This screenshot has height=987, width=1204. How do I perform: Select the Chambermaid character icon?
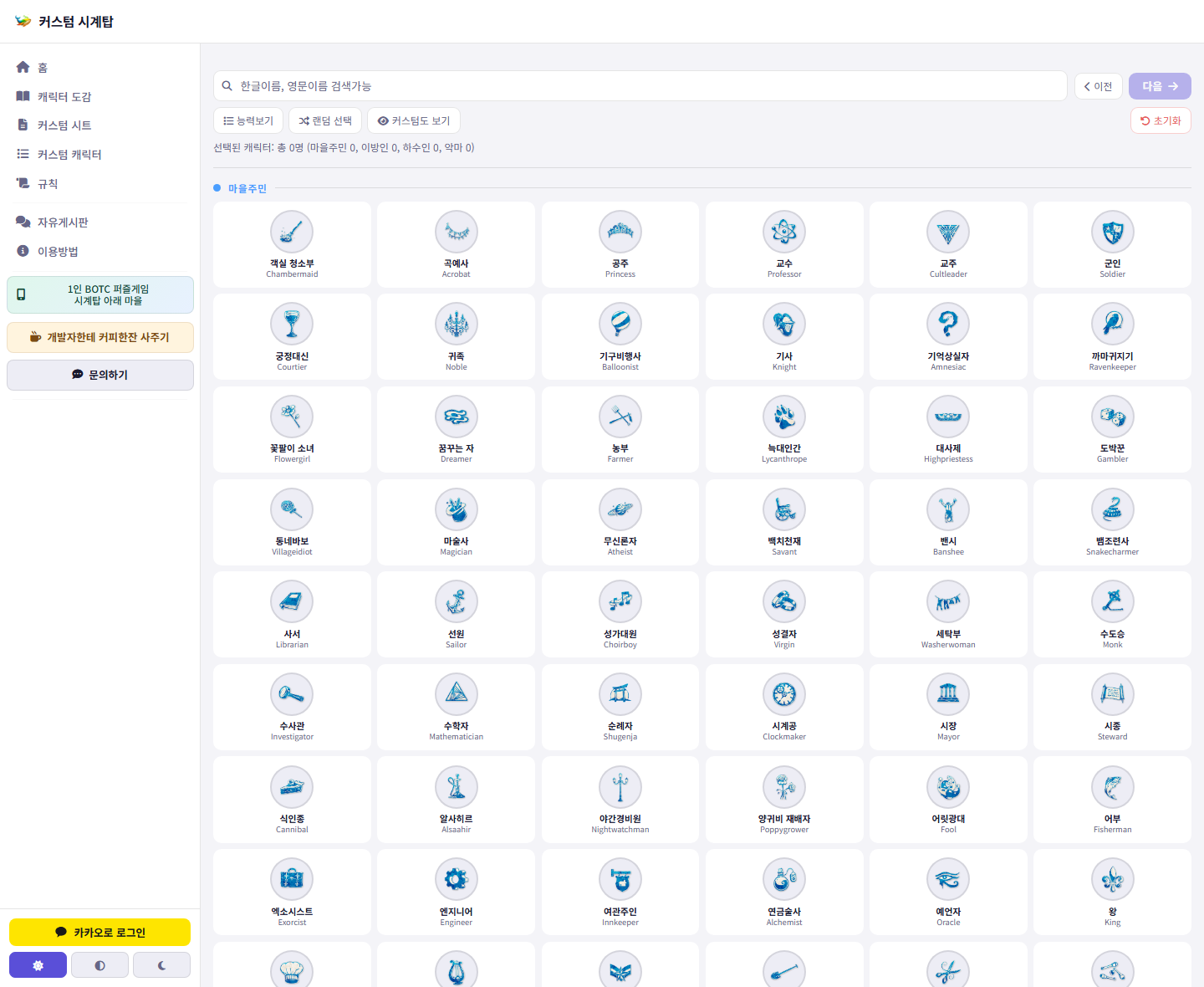tap(292, 232)
